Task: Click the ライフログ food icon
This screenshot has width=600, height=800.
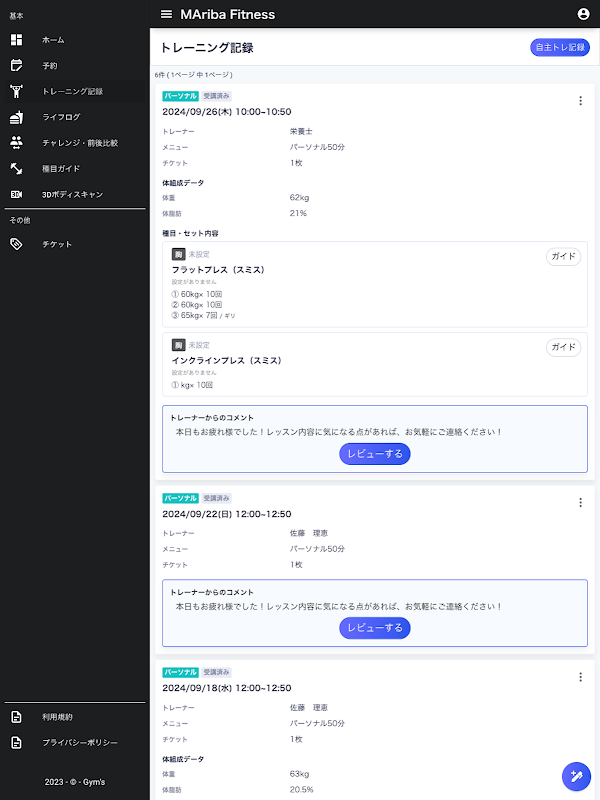Action: (16, 117)
